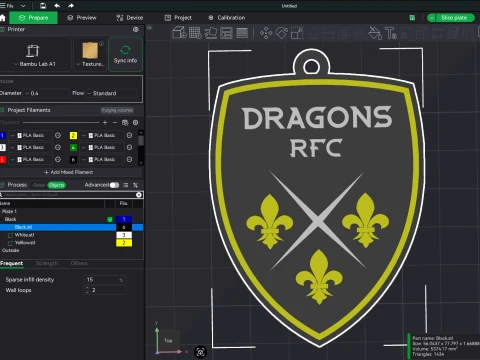The height and width of the screenshot is (360, 480).
Task: Open filament 1 PLA Basic dropdown
Action: 30,135
